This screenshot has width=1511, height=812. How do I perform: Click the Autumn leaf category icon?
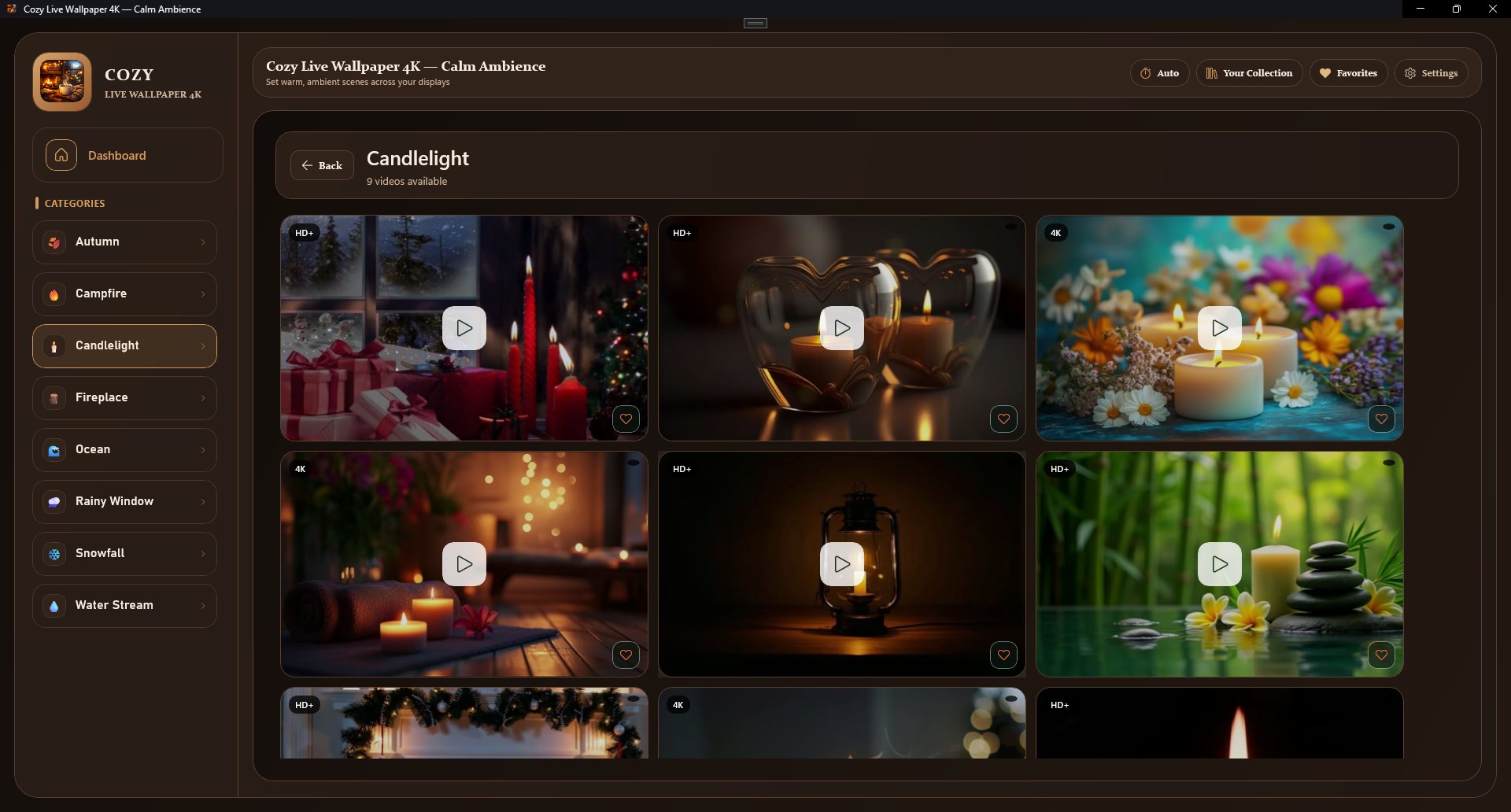[54, 242]
